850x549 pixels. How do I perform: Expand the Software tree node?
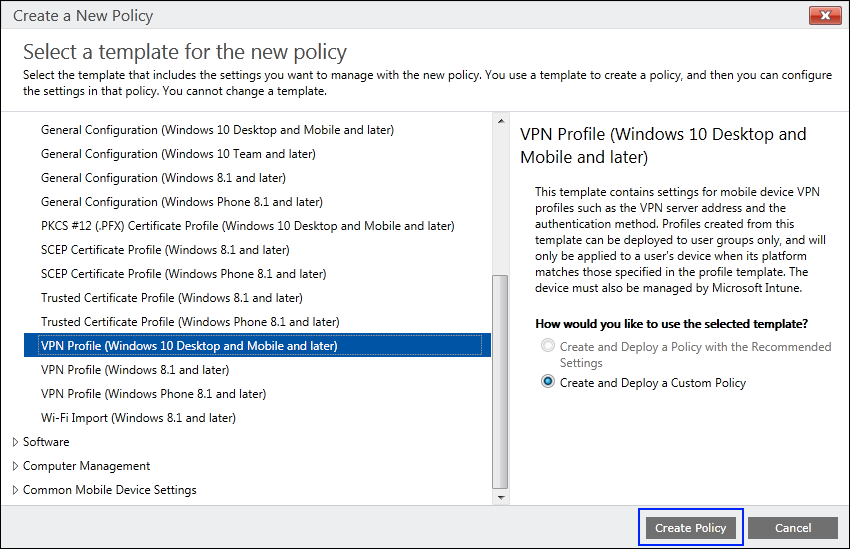coord(15,442)
